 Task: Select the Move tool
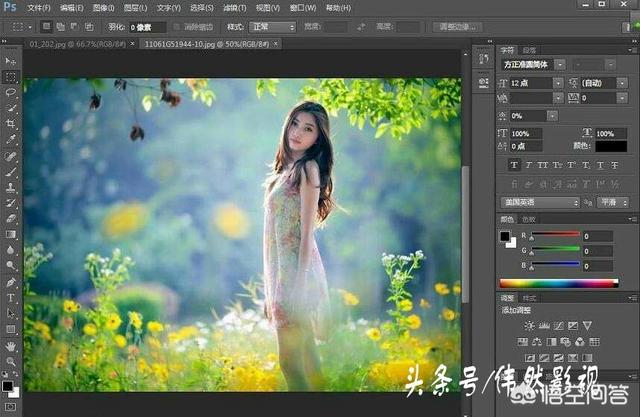[10, 62]
